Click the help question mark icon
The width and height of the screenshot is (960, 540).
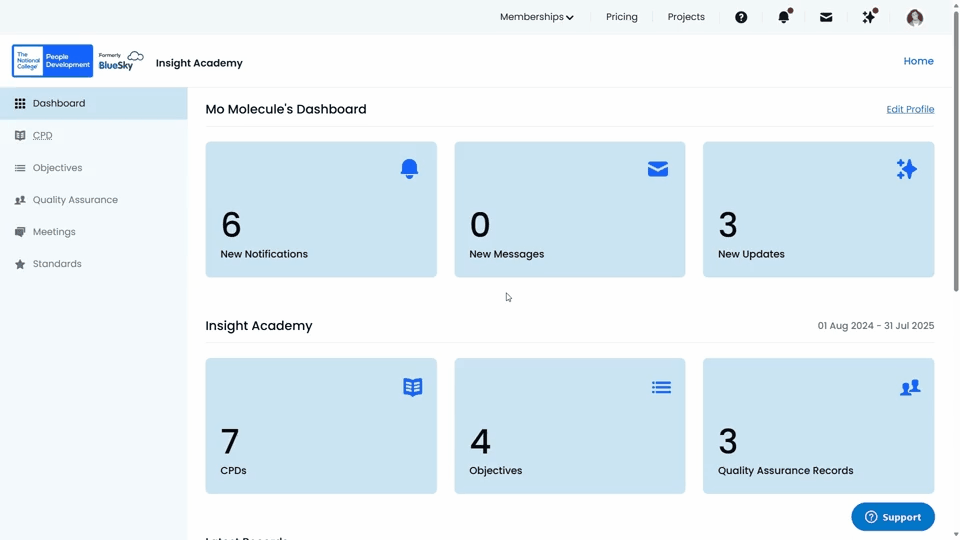coord(741,17)
